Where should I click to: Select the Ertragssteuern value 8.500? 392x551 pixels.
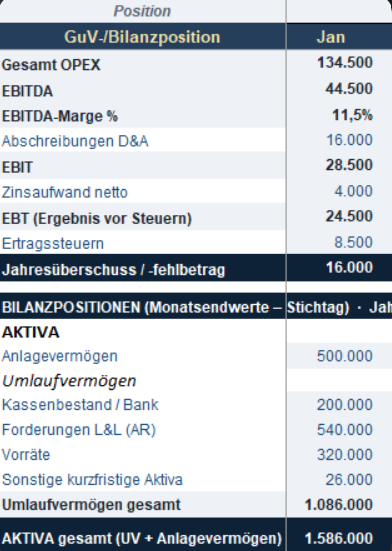(x=353, y=242)
